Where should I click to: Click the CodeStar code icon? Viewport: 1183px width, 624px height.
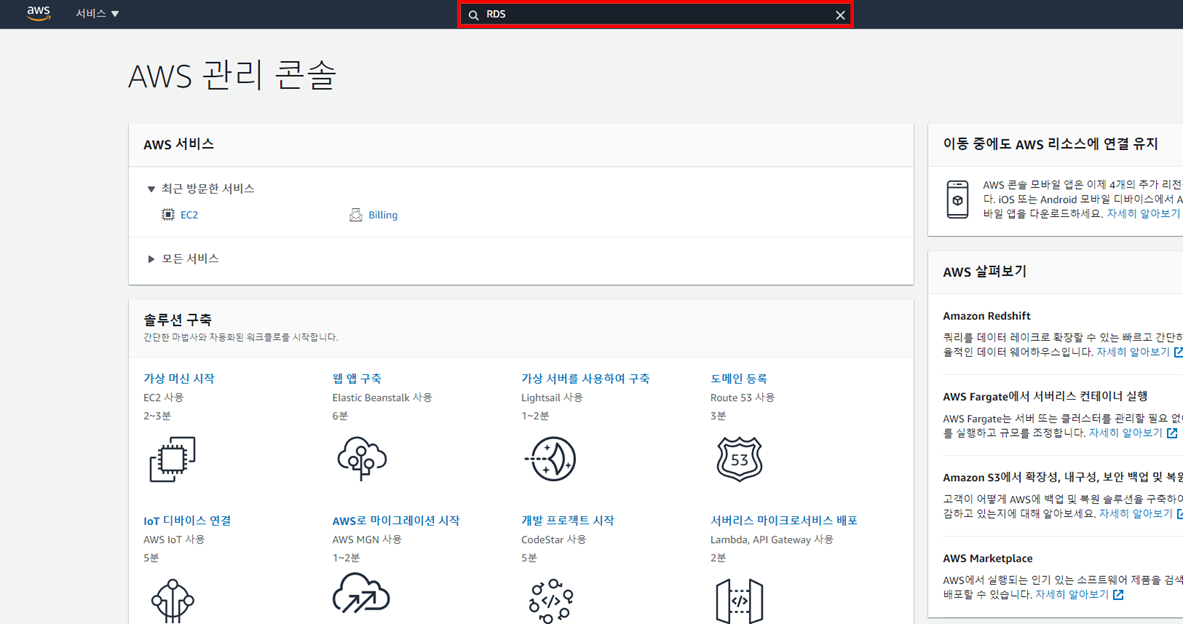[551, 601]
